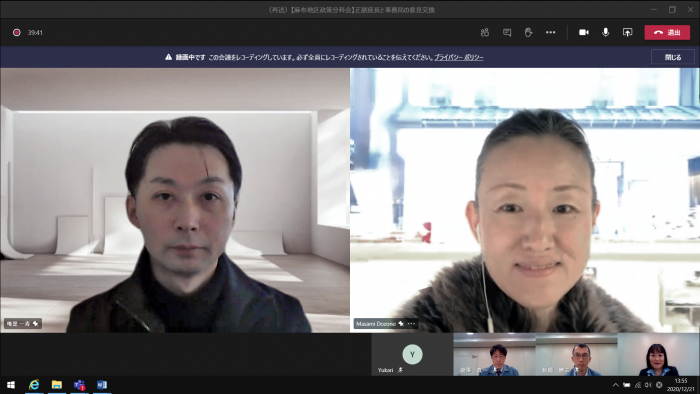This screenshot has width=700, height=394.
Task: Select Yukari's avatar tile
Action: (412, 354)
